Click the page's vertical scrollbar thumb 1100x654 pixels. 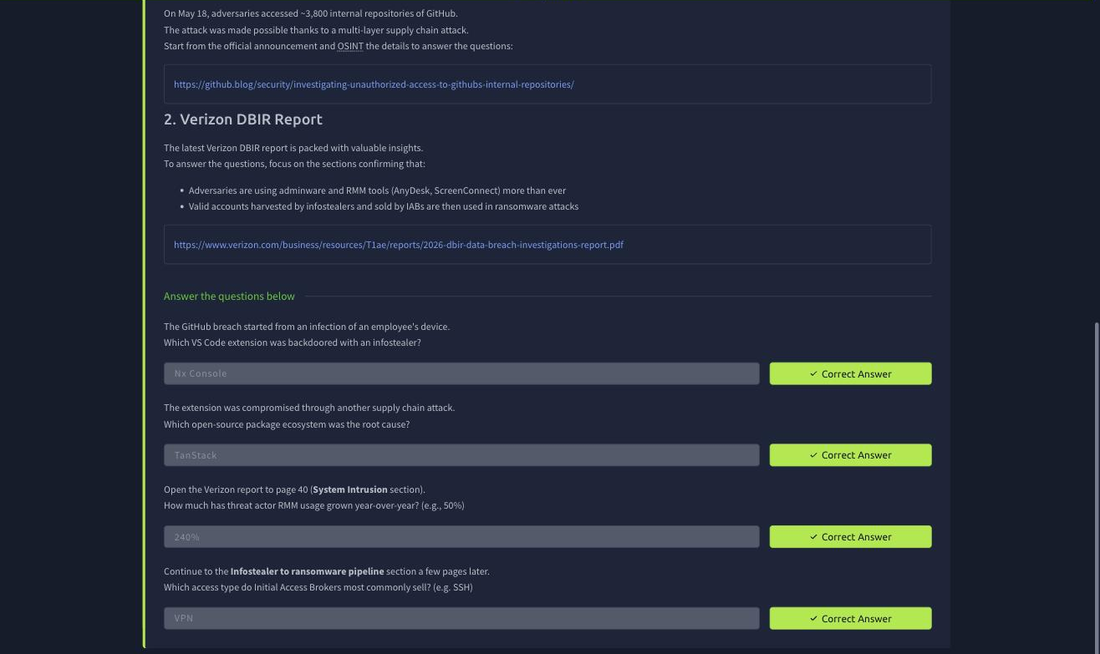point(1096,488)
